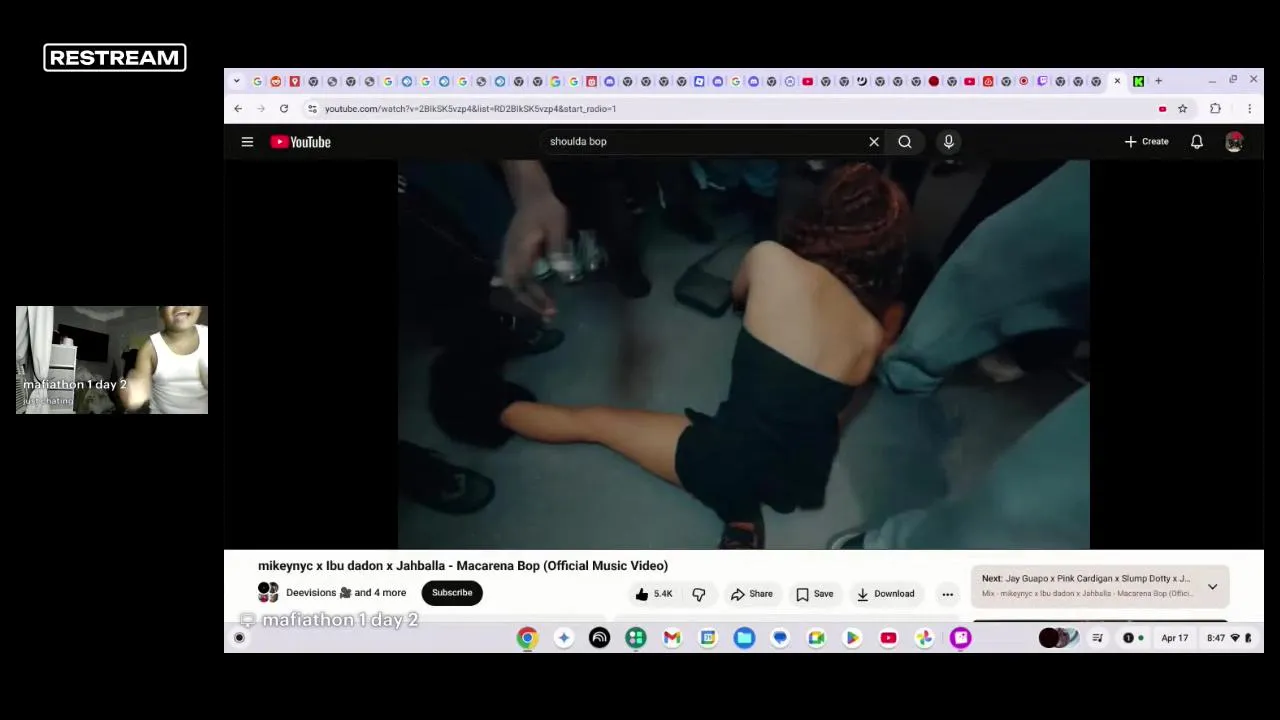Bookmark this page with star
Screen dimensions: 1280x720
click(1182, 109)
